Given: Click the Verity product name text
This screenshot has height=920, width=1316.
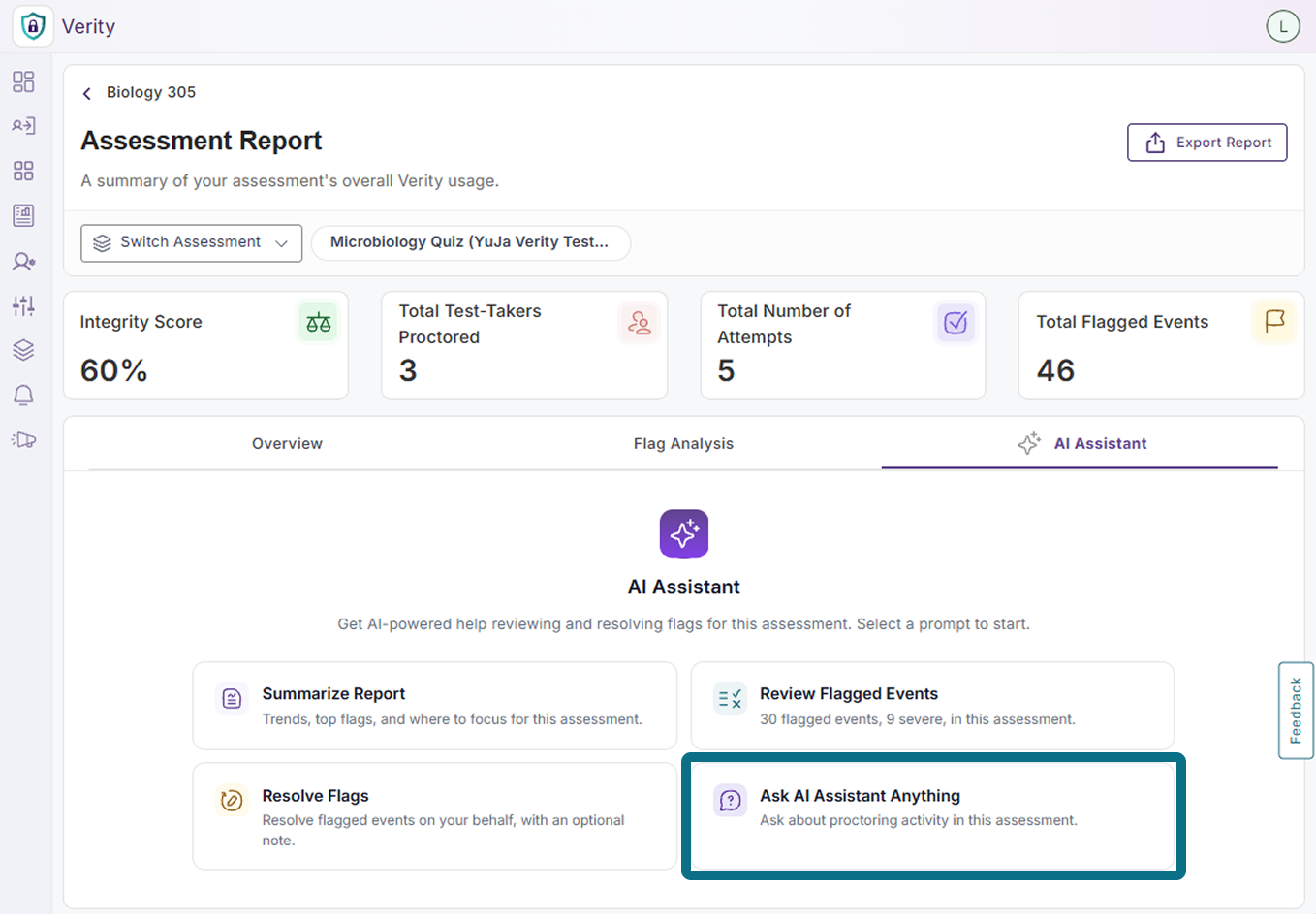Looking at the screenshot, I should (88, 26).
